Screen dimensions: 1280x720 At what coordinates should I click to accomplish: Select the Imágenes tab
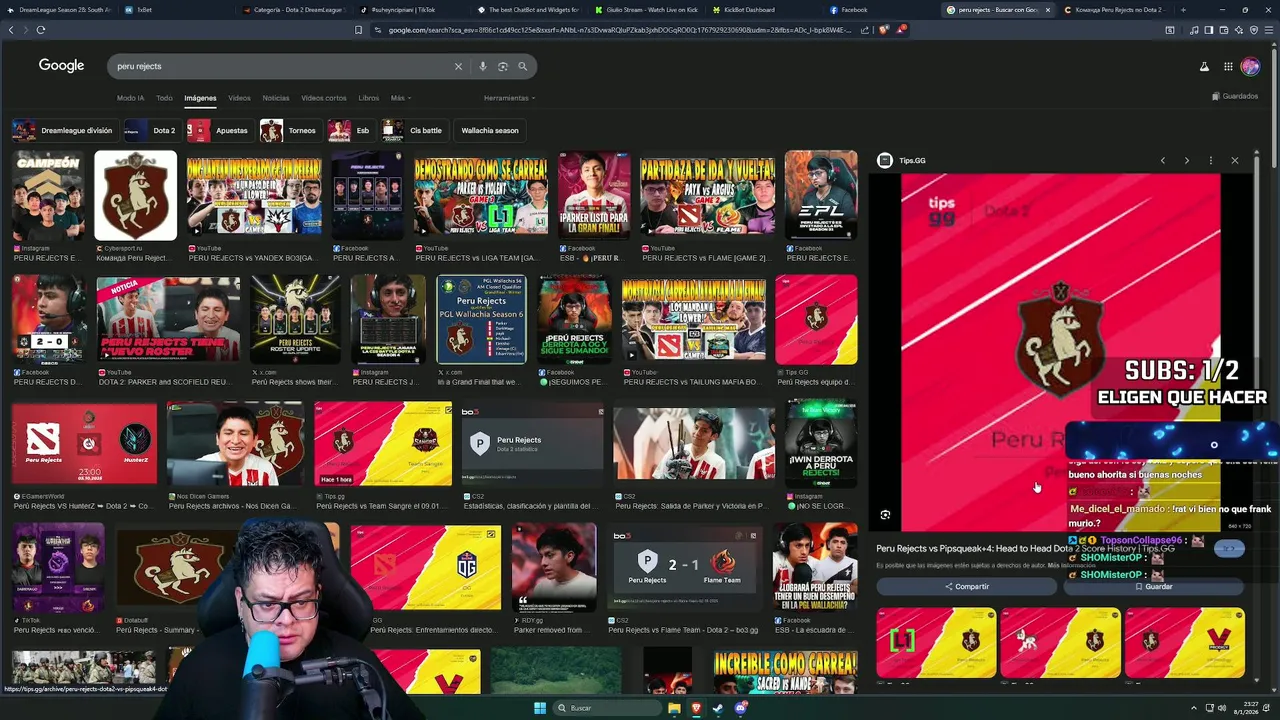coord(200,98)
